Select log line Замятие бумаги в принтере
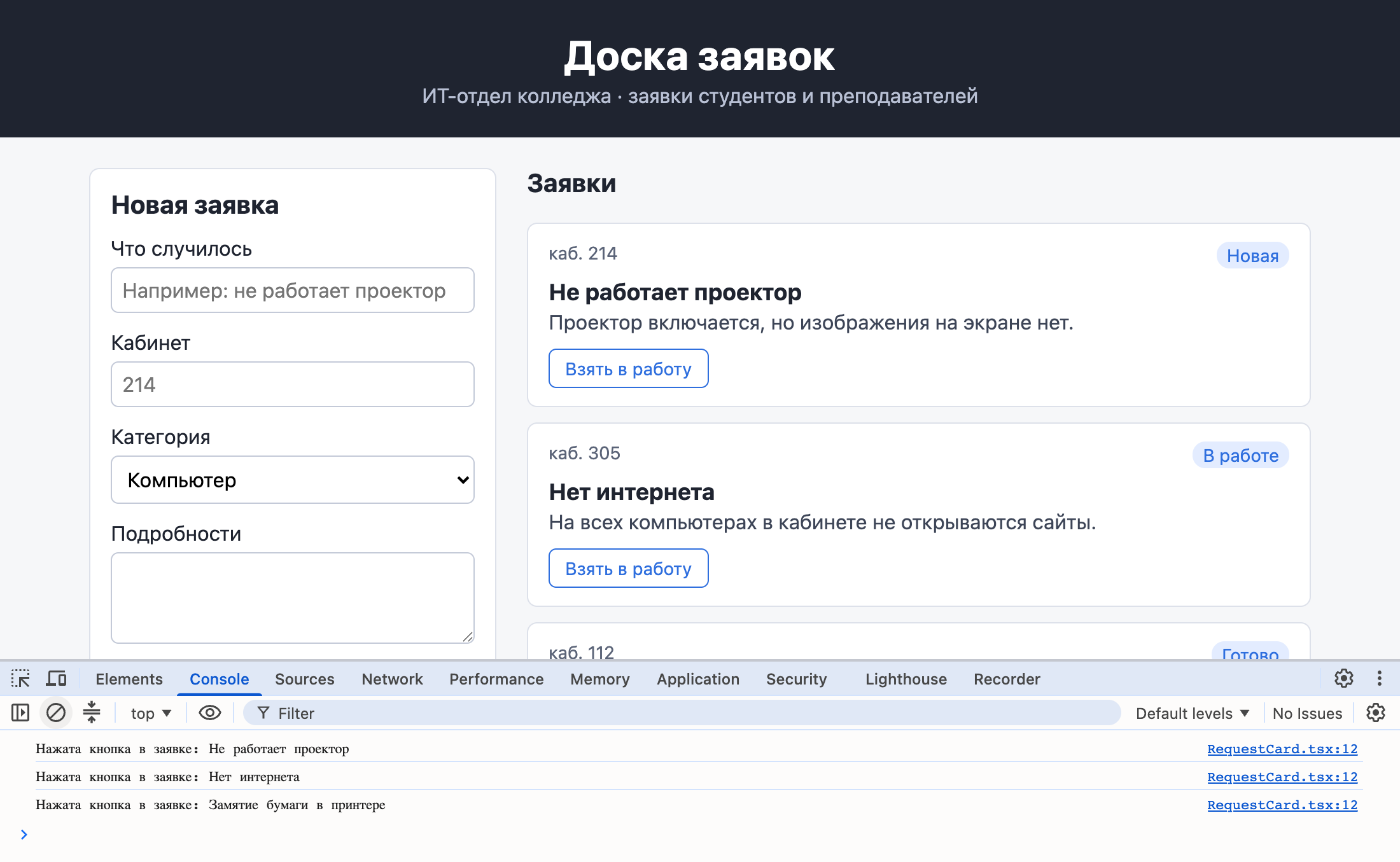This screenshot has width=1400, height=862. 211,805
